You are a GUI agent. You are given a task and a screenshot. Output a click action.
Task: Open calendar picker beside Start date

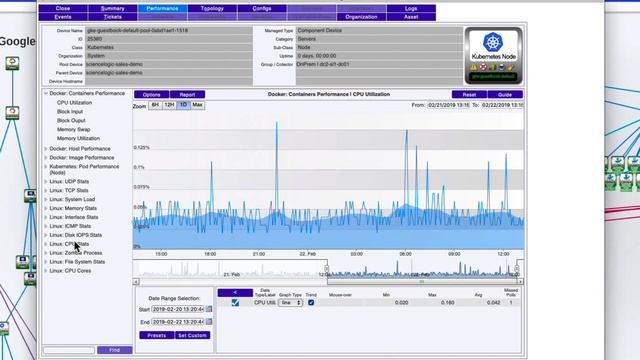[209, 309]
